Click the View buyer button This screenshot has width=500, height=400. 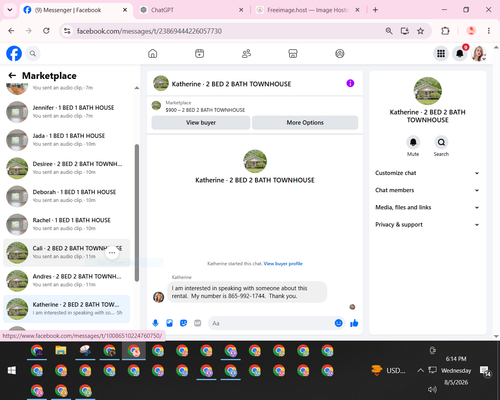tap(201, 123)
